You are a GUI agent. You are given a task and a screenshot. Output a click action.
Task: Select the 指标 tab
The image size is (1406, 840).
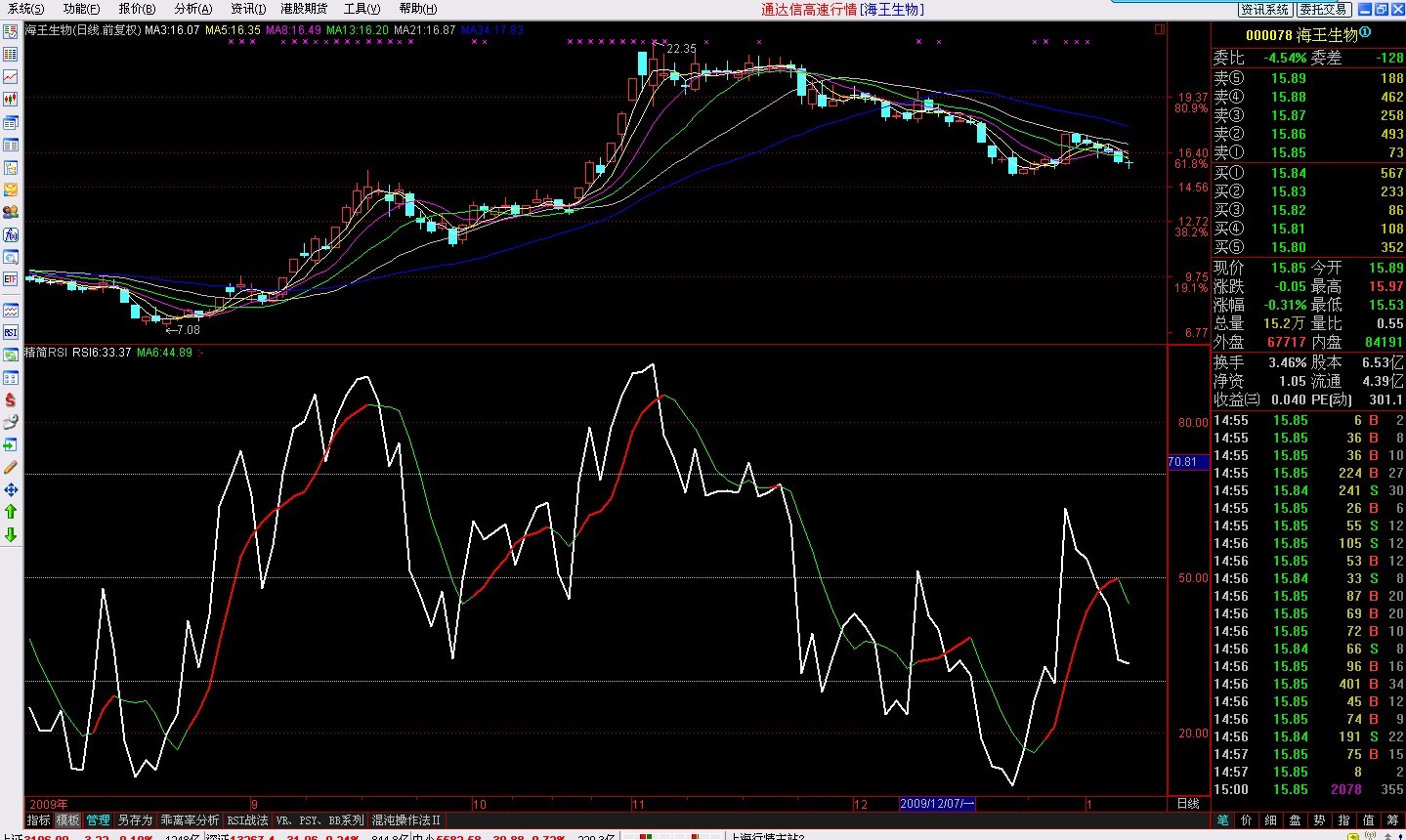pyautogui.click(x=38, y=820)
